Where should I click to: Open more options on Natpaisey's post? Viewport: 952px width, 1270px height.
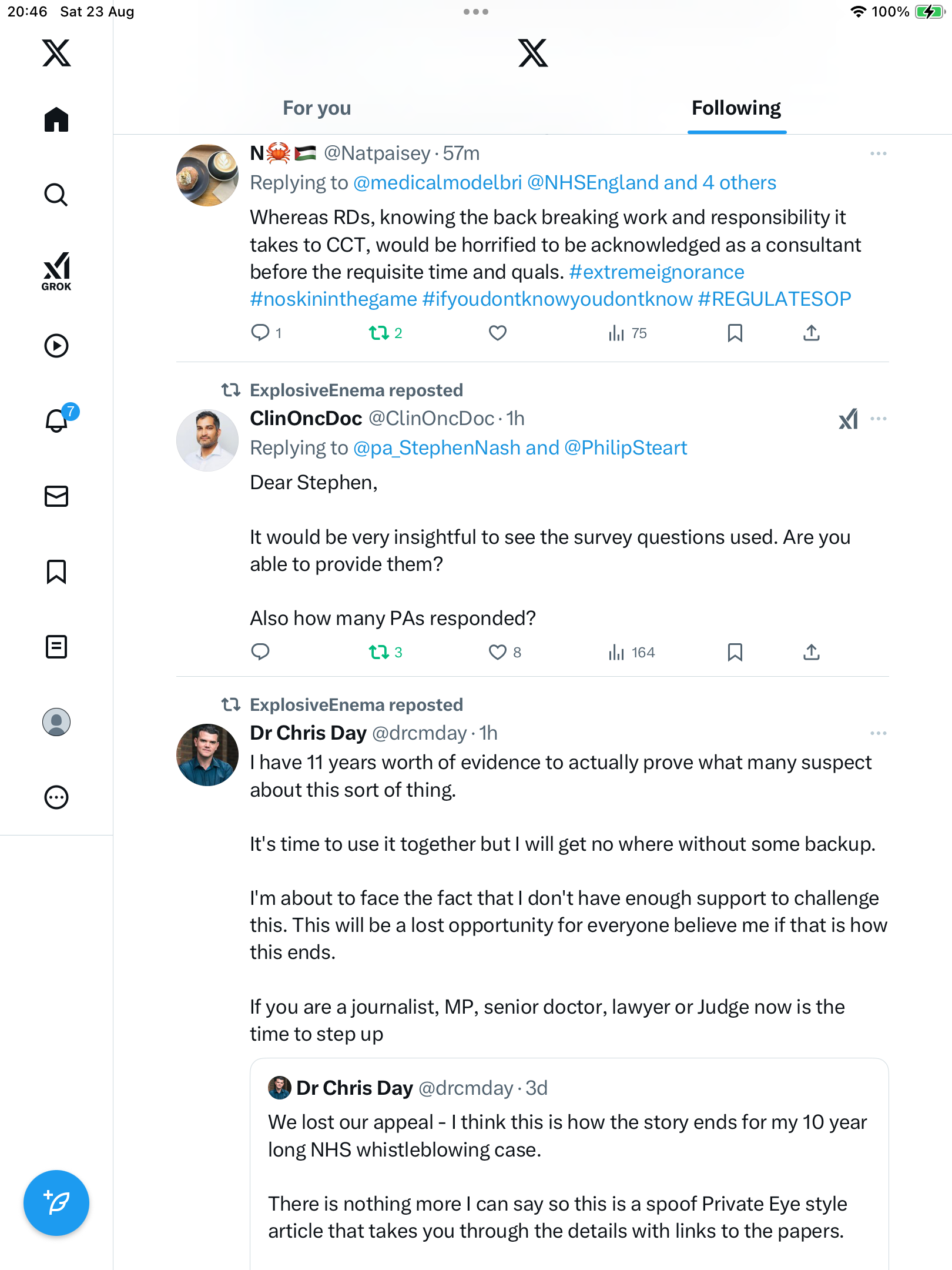coord(878,153)
